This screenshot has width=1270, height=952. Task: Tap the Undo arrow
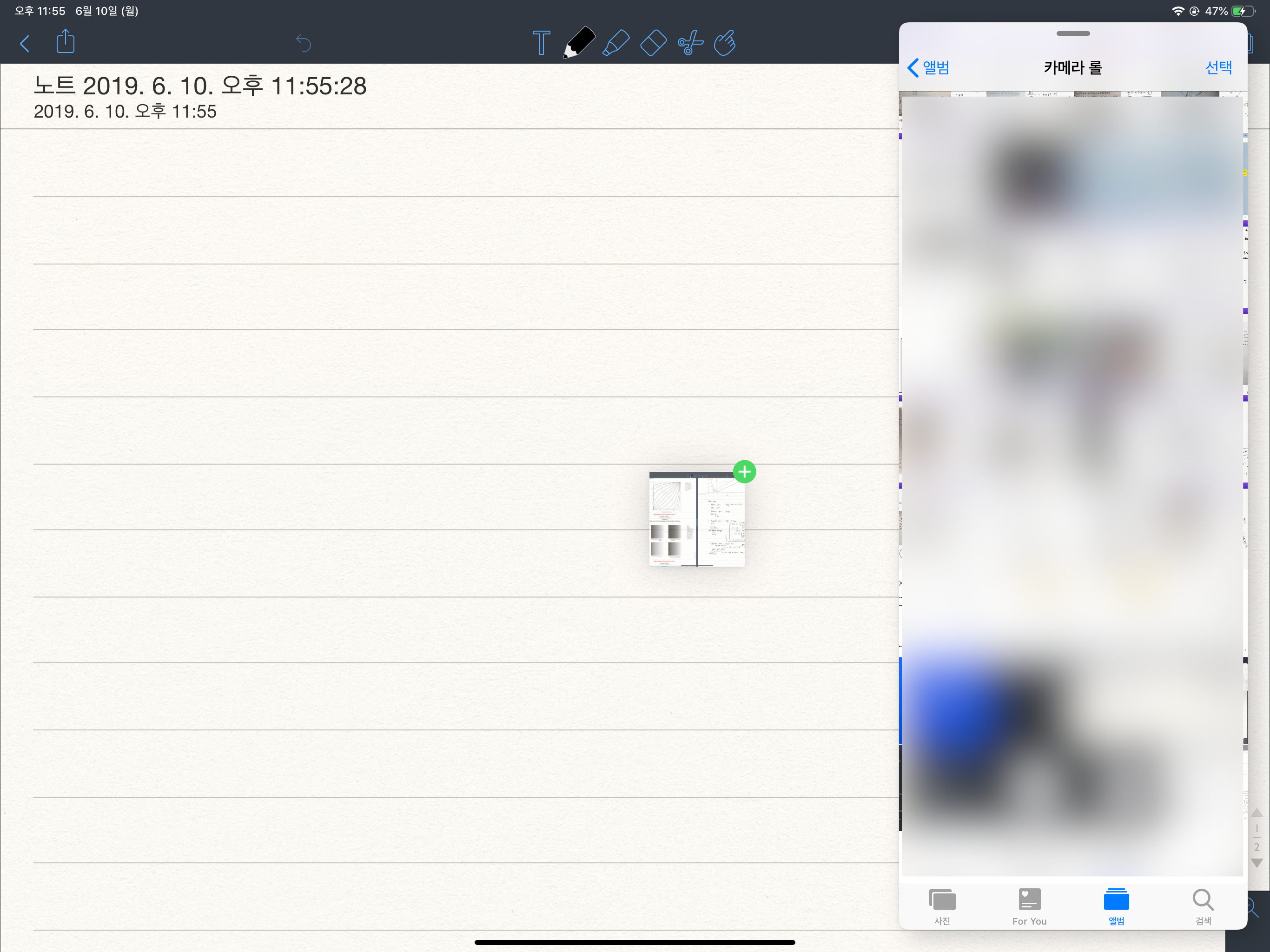coord(303,43)
